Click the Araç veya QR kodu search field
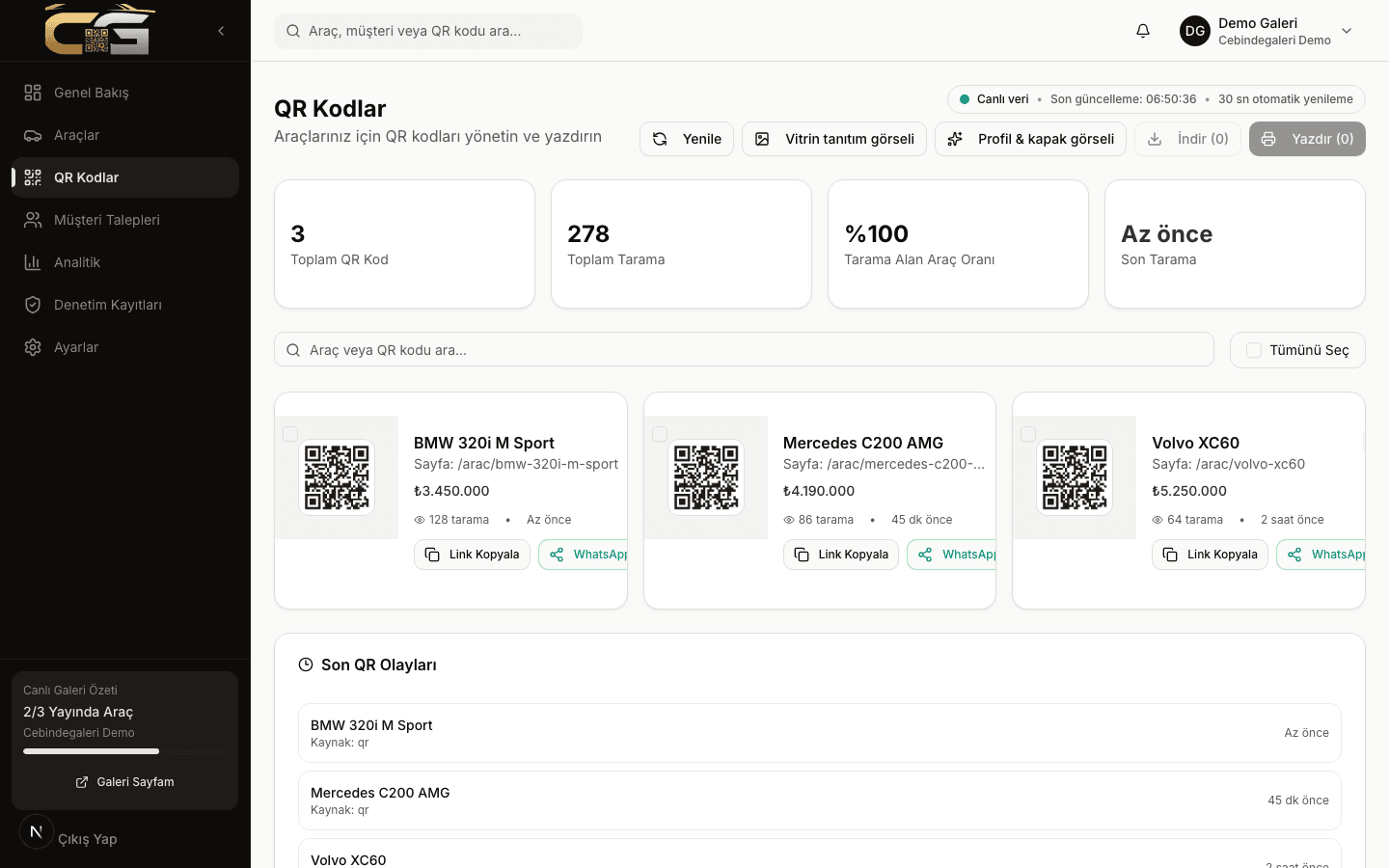This screenshot has width=1389, height=868. 744,350
